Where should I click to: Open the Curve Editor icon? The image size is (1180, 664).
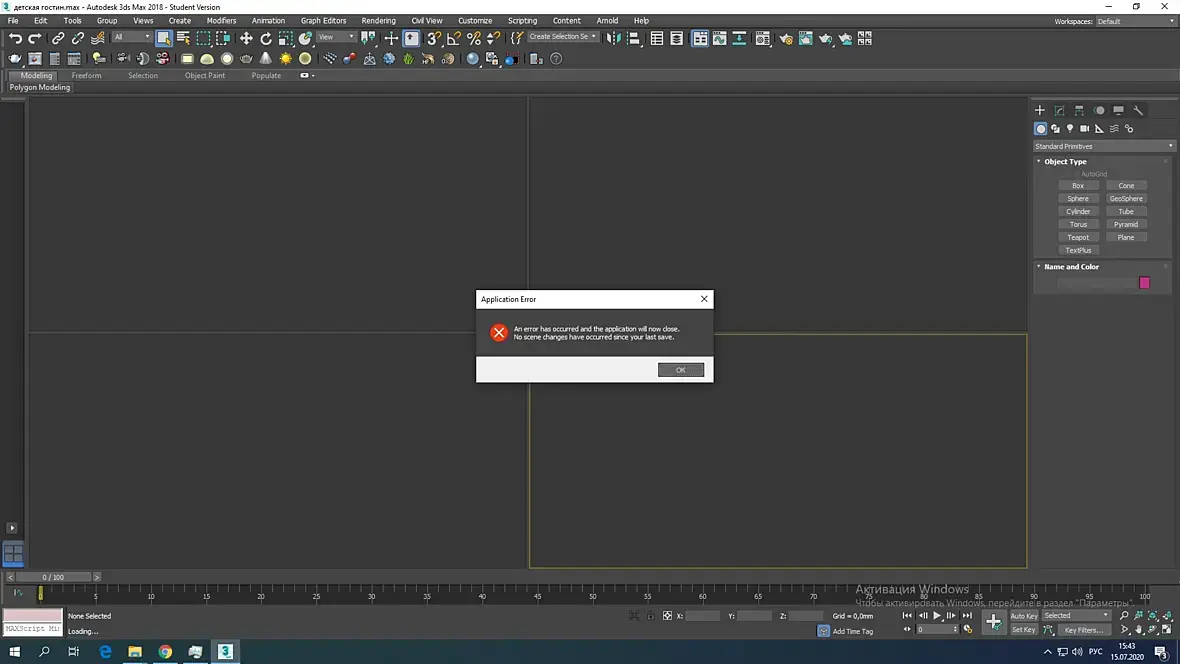(x=719, y=38)
